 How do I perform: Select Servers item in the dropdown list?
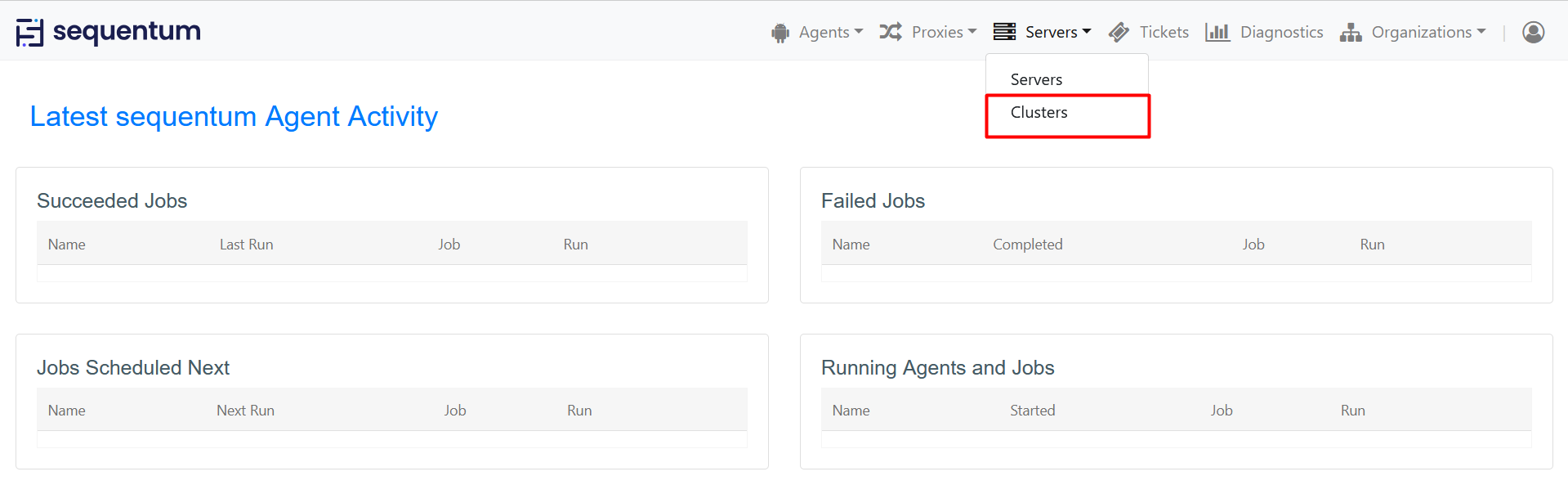pos(1036,79)
